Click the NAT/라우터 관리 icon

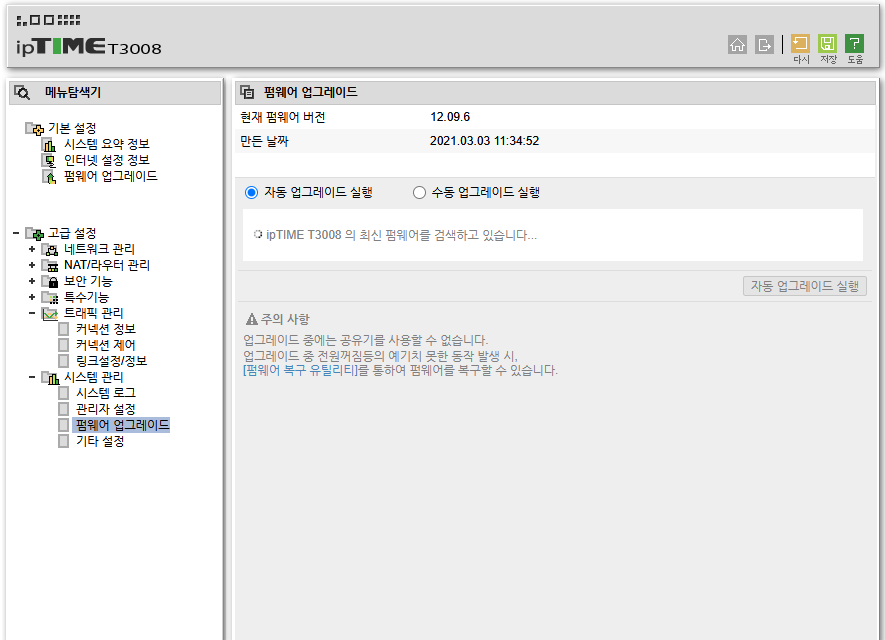[x=50, y=265]
